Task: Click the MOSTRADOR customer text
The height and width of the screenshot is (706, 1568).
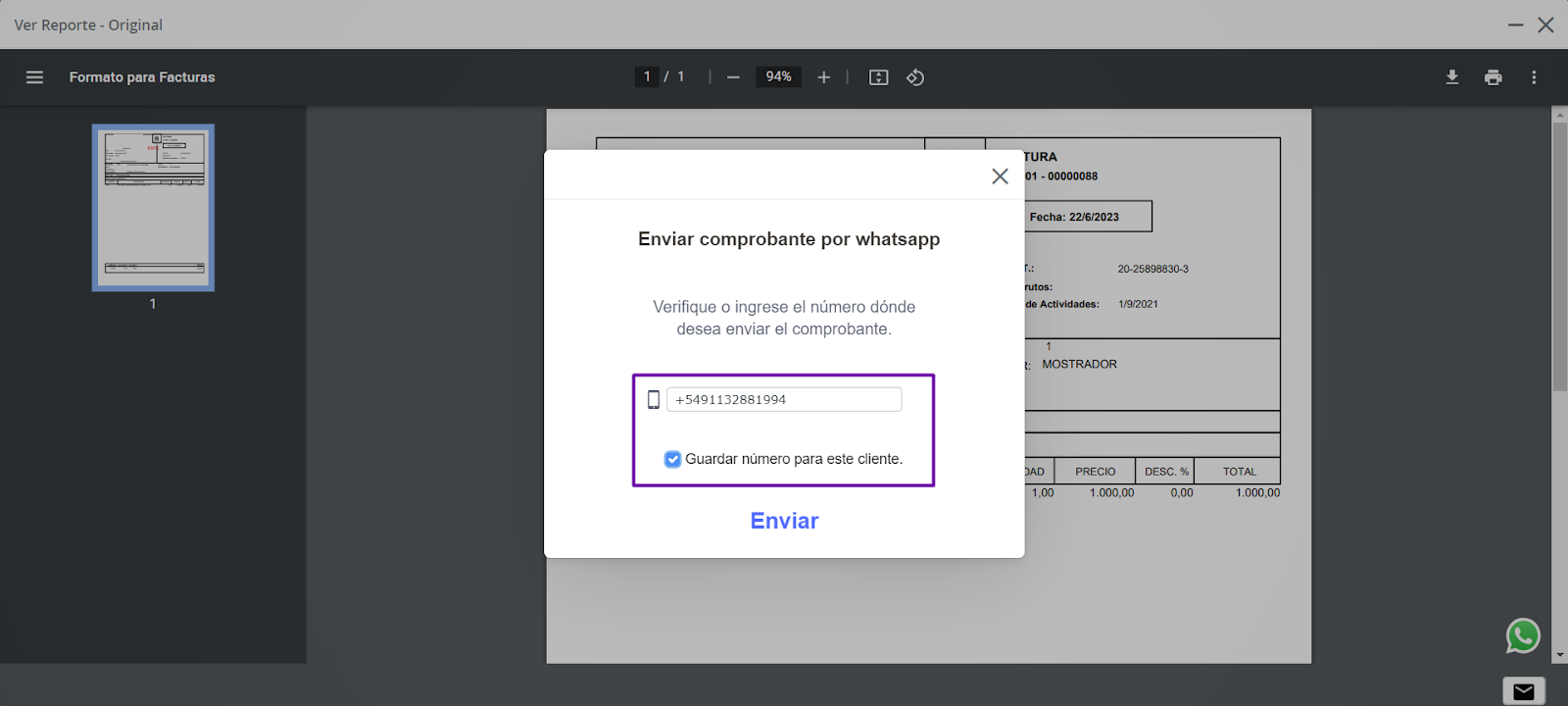Action: (x=1079, y=364)
